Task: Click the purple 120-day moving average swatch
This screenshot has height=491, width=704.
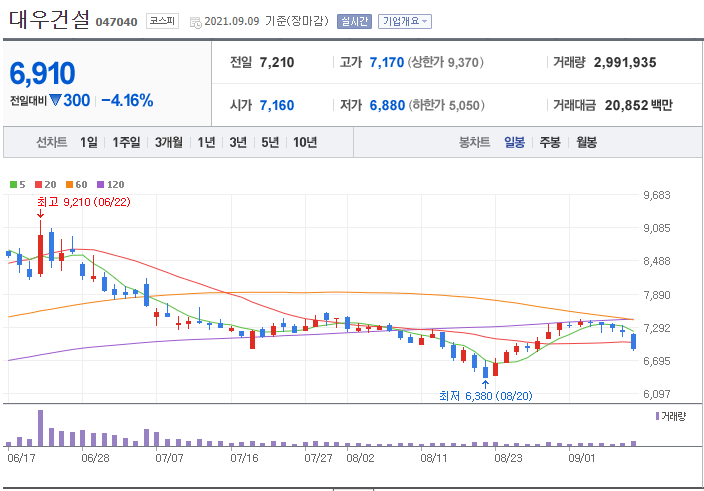Action: point(101,184)
